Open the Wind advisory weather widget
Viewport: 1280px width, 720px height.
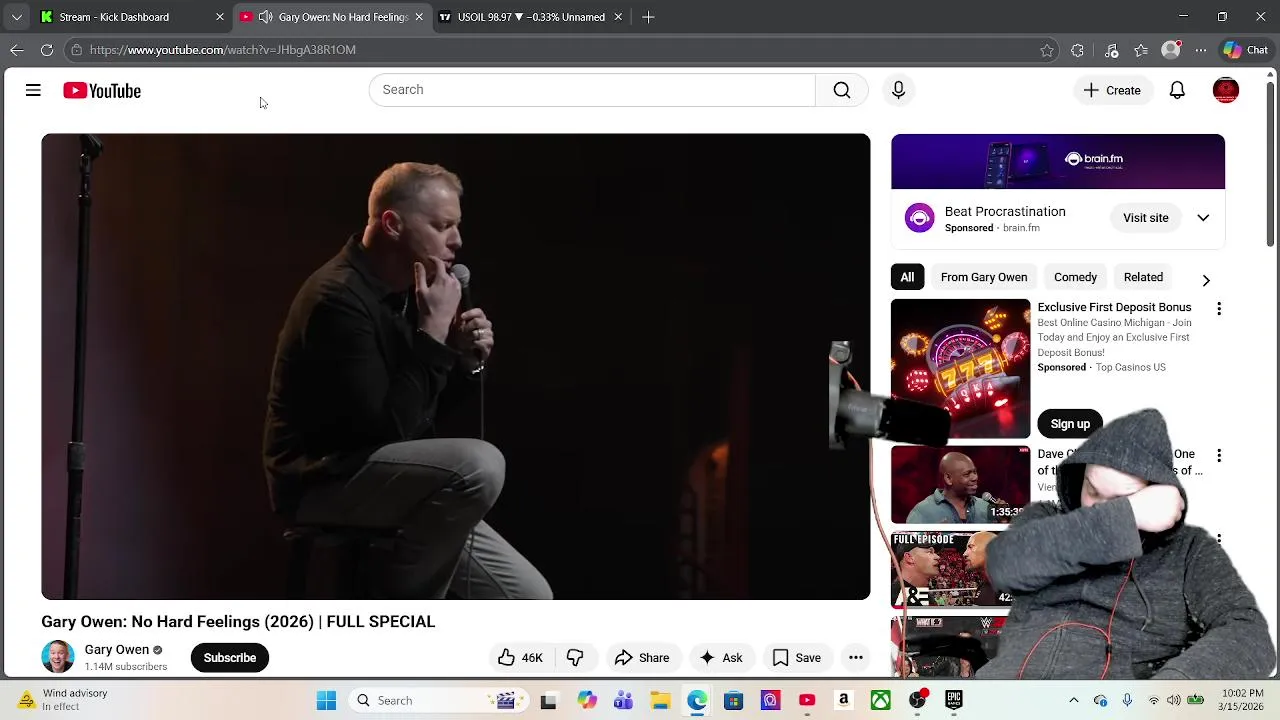[62, 700]
